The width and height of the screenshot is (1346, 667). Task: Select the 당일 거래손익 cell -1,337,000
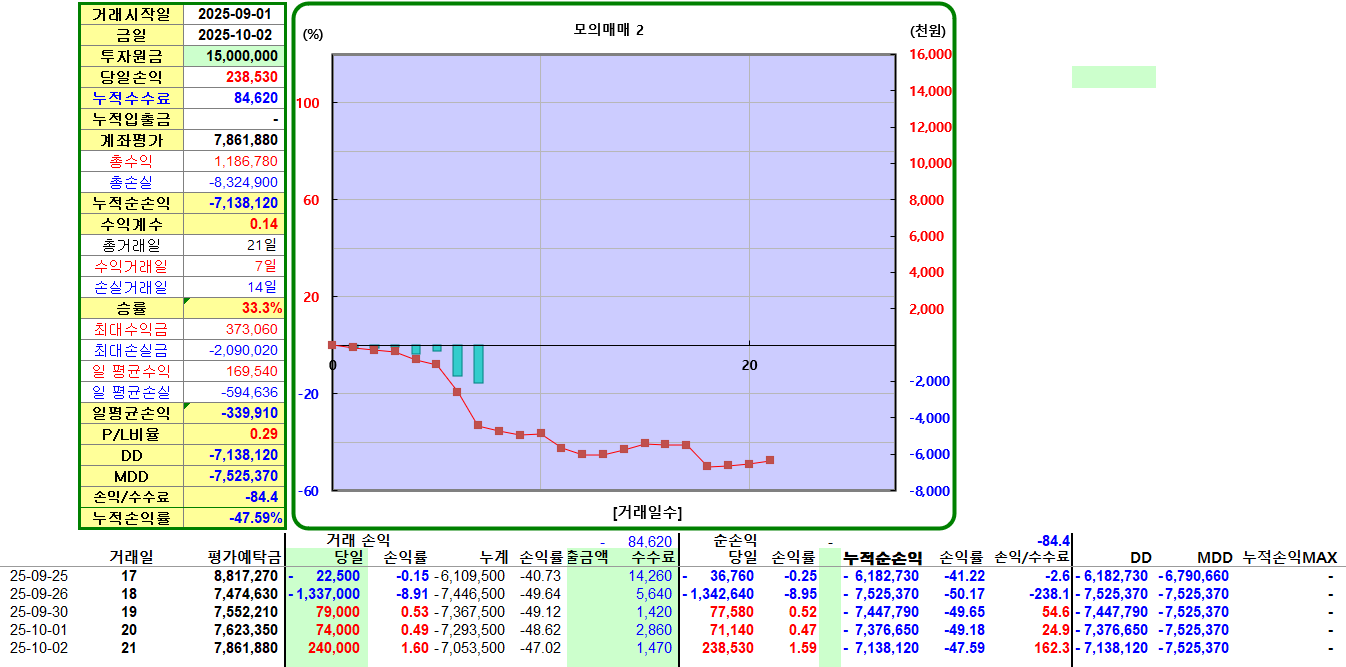(327, 594)
